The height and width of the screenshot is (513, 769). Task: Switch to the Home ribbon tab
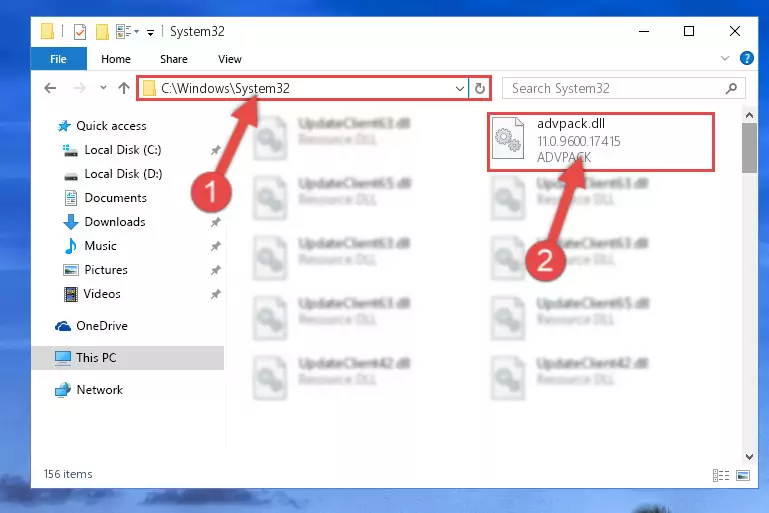(116, 59)
